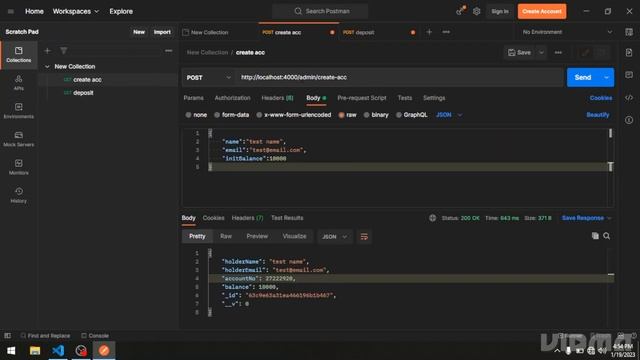
Task: Click the blue Send button
Action: coord(583,78)
